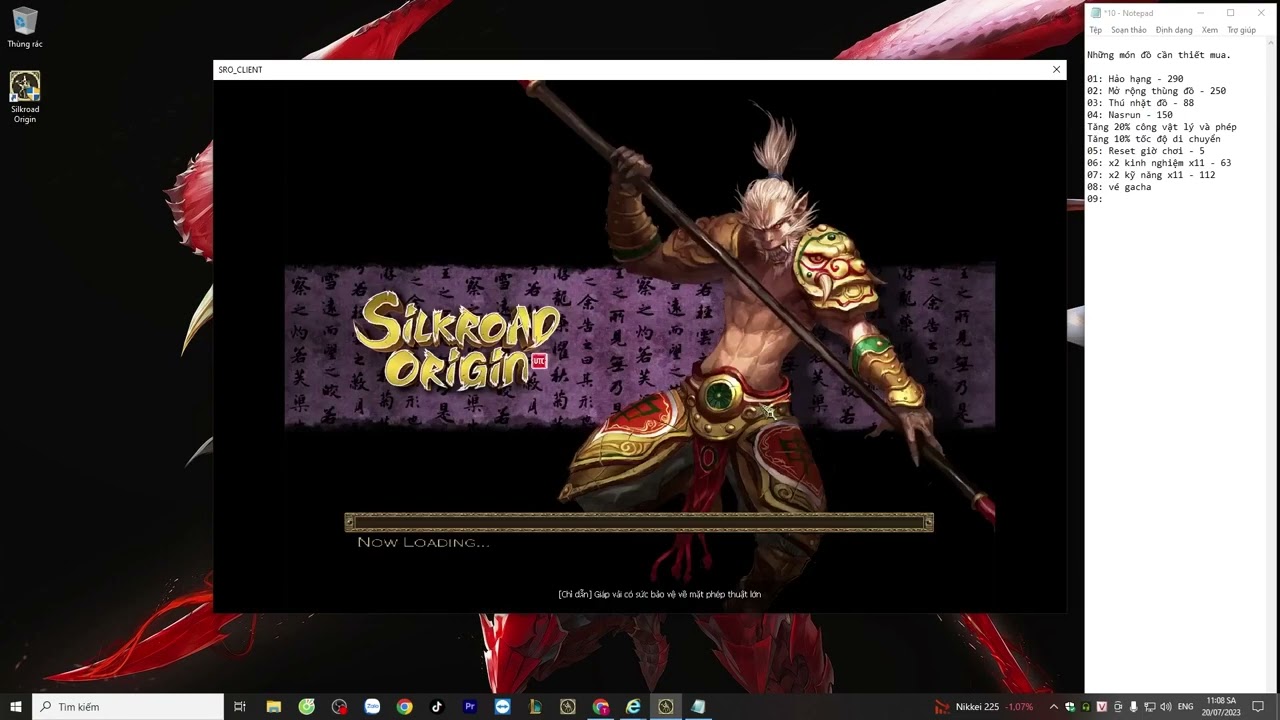The width and height of the screenshot is (1280, 720).
Task: Show hidden system tray icons
Action: (1054, 707)
